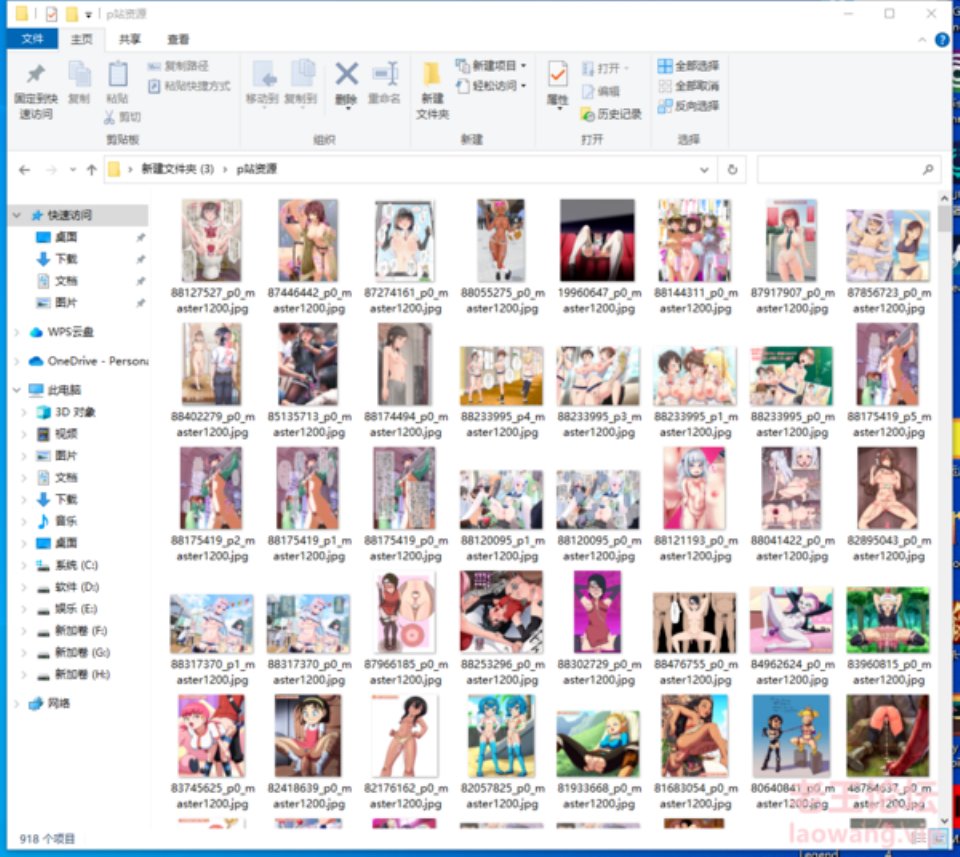Select 新加卷 (H:) drive
The height and width of the screenshot is (857, 960).
(73, 674)
